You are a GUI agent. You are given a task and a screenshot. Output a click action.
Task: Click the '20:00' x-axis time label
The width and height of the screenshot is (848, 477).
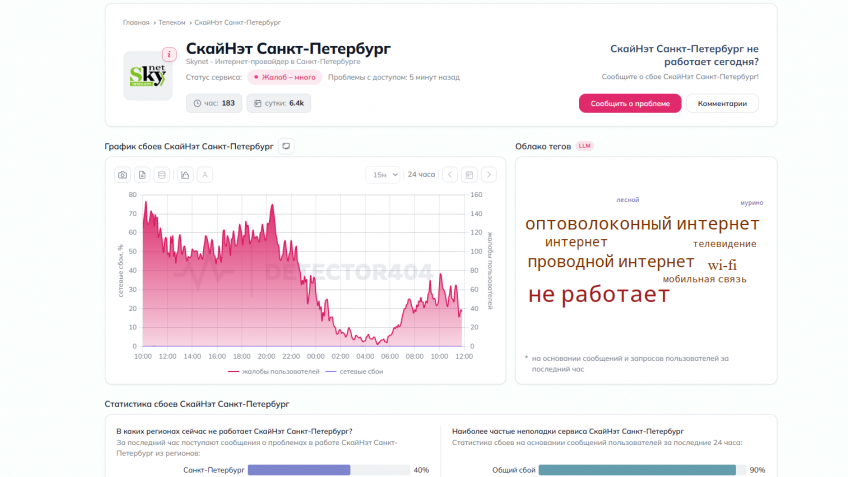tap(266, 356)
